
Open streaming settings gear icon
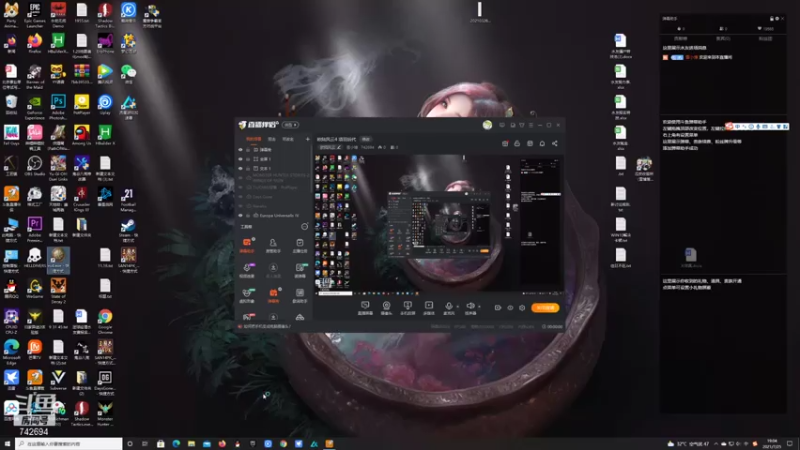[x=522, y=308]
